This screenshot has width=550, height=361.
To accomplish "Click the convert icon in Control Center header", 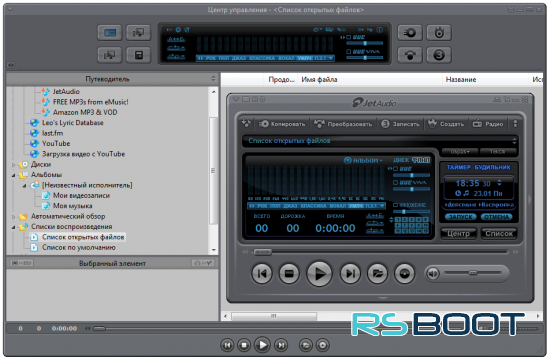I will 409,55.
